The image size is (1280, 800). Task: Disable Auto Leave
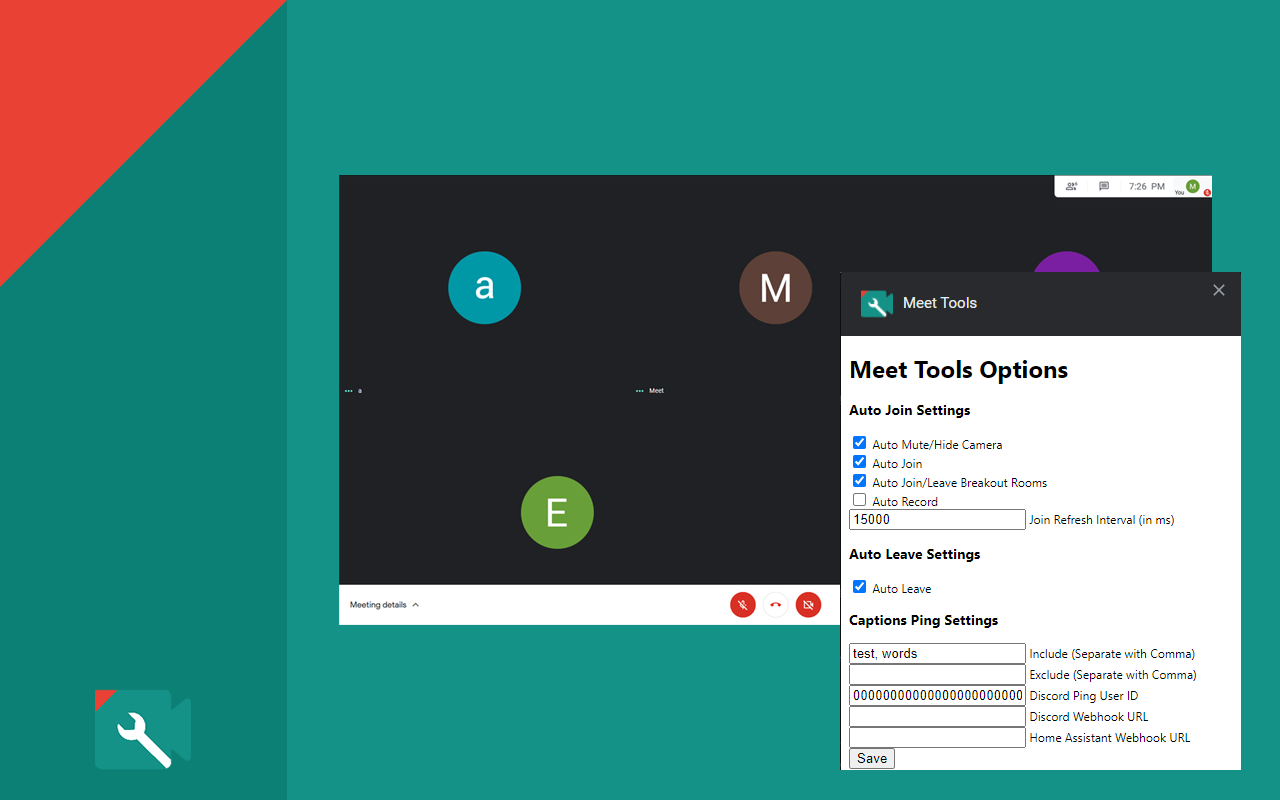859,586
